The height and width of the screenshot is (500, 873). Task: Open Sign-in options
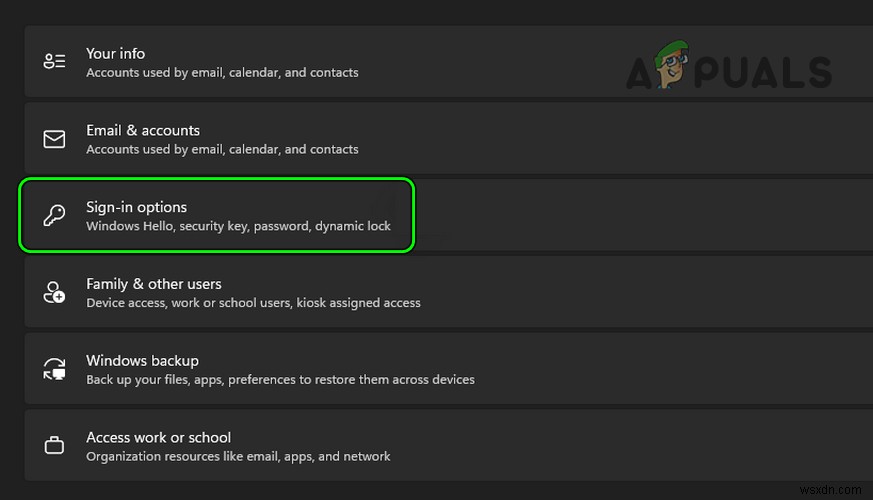[136, 207]
